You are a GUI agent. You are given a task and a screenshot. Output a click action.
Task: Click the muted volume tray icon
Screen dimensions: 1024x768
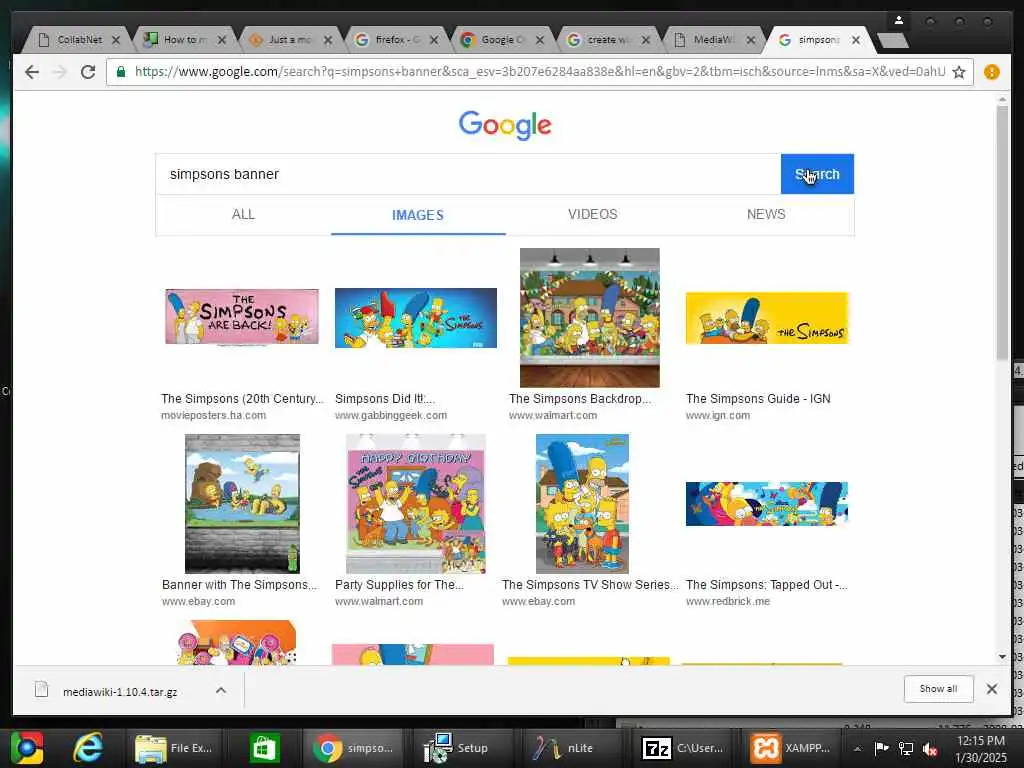click(x=930, y=749)
